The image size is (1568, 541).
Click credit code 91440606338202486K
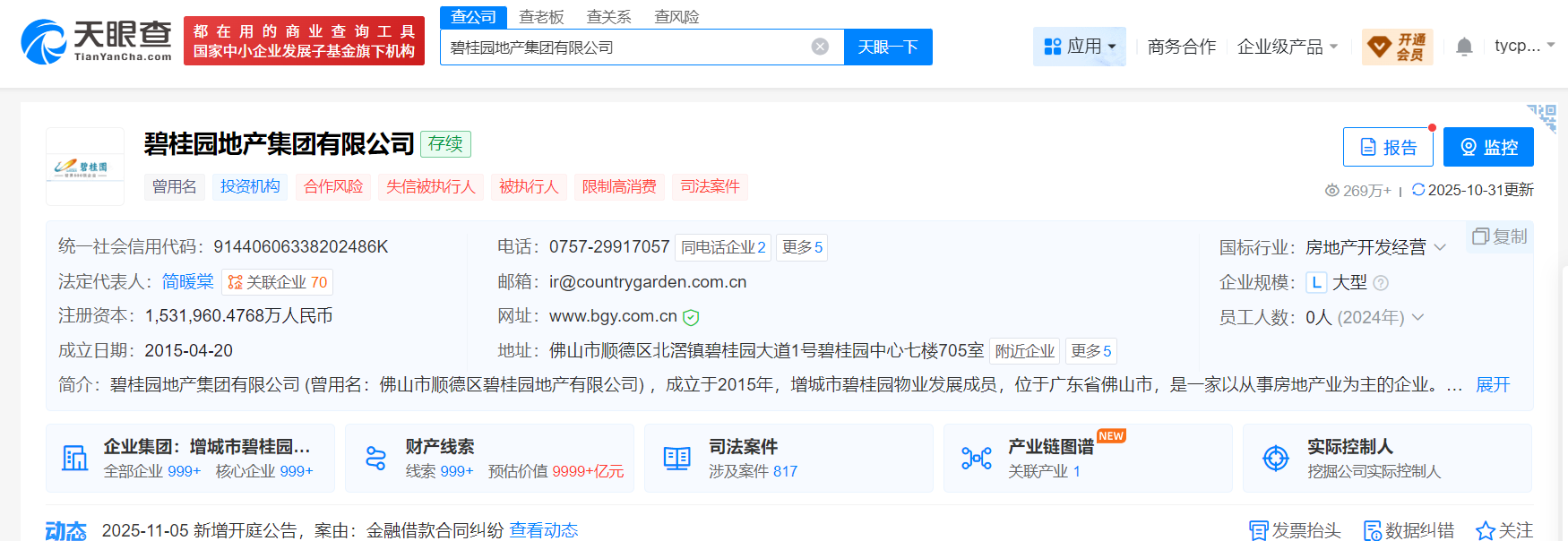pyautogui.click(x=301, y=247)
